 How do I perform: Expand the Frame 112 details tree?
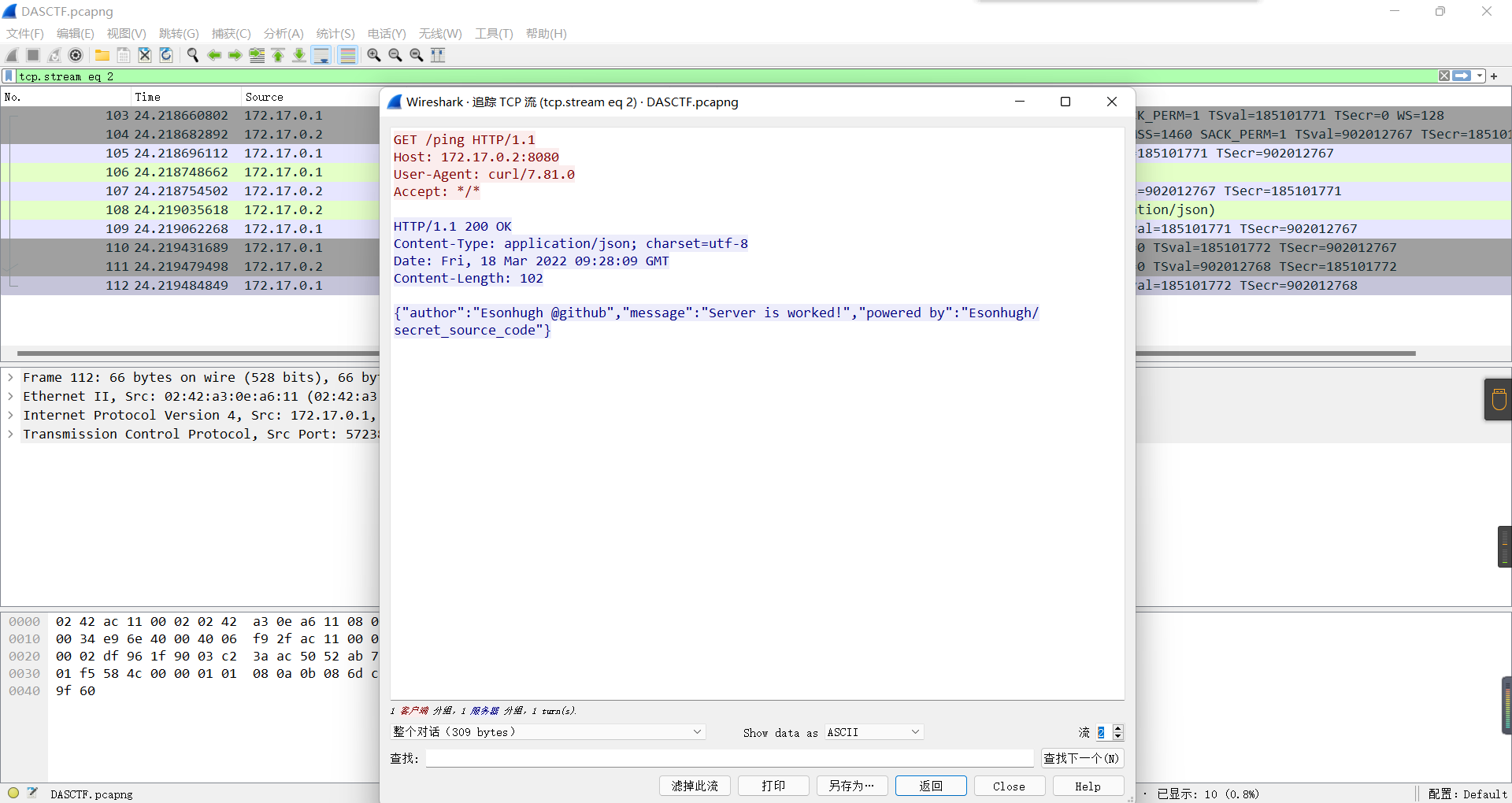[x=10, y=378]
